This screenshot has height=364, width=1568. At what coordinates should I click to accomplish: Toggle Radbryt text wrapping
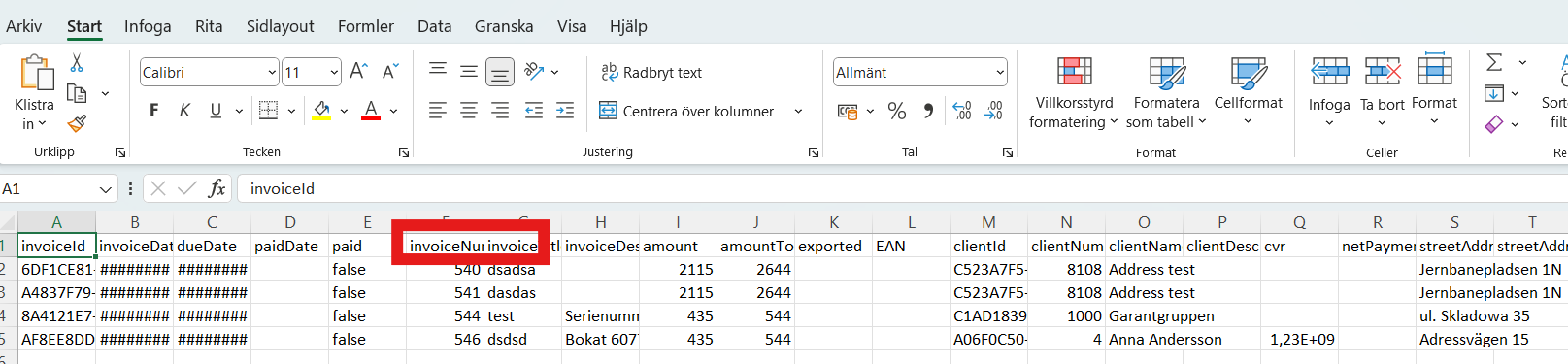651,72
